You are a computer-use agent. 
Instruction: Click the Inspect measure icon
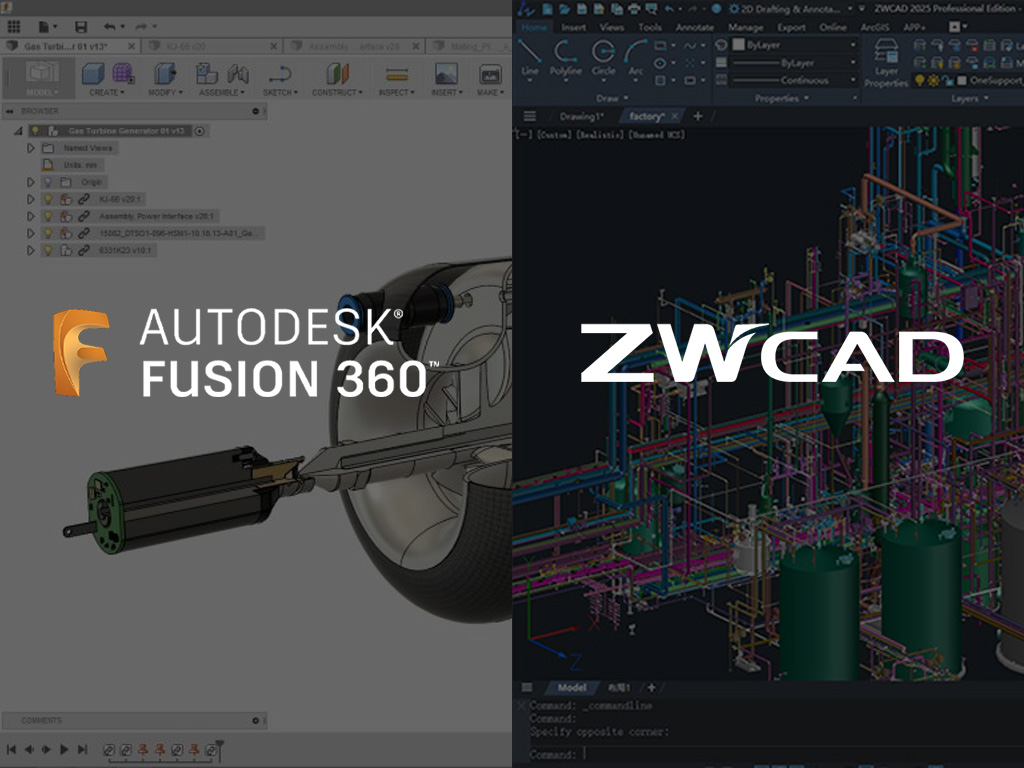tap(397, 75)
